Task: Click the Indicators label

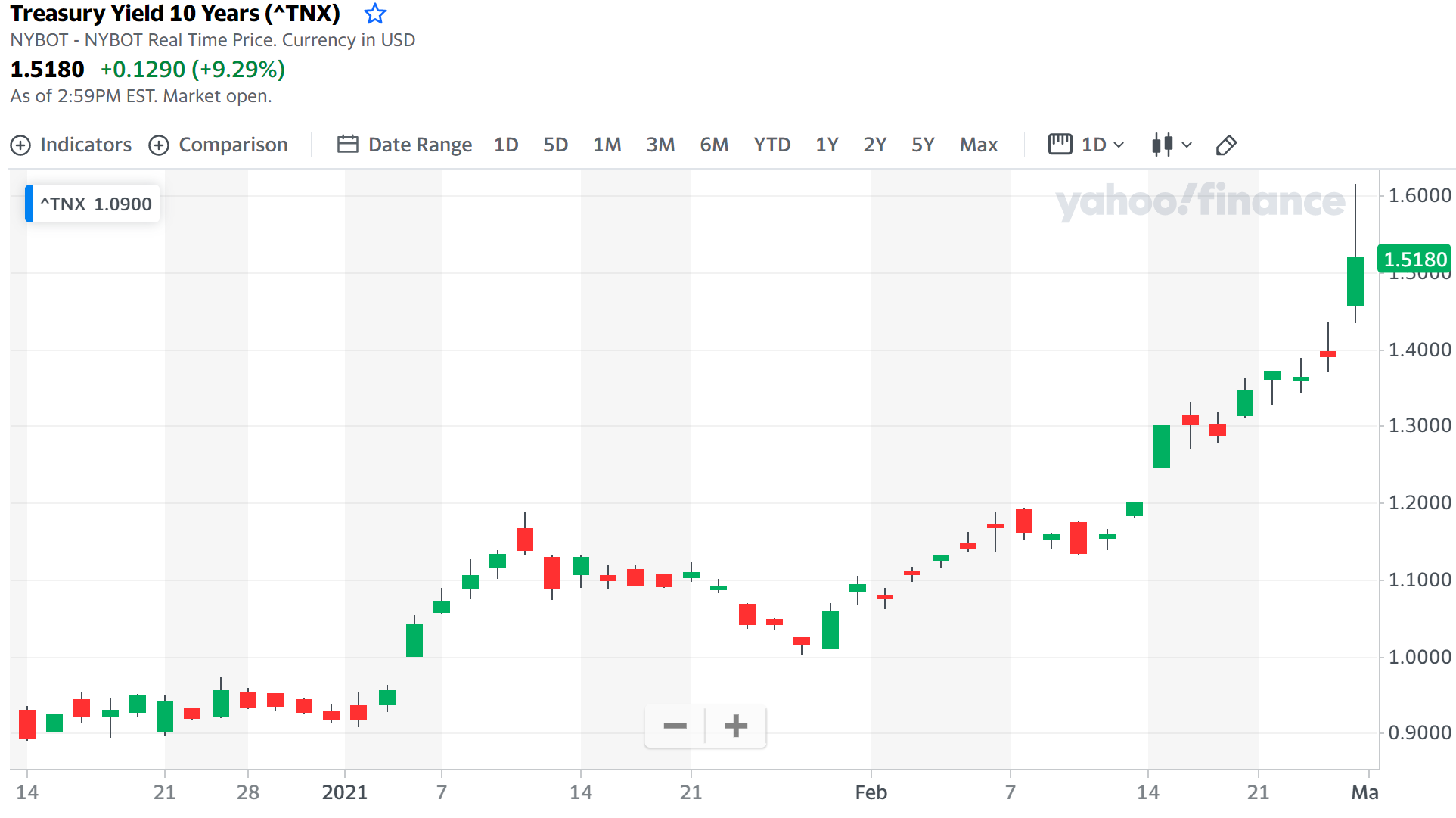Action: pos(85,145)
